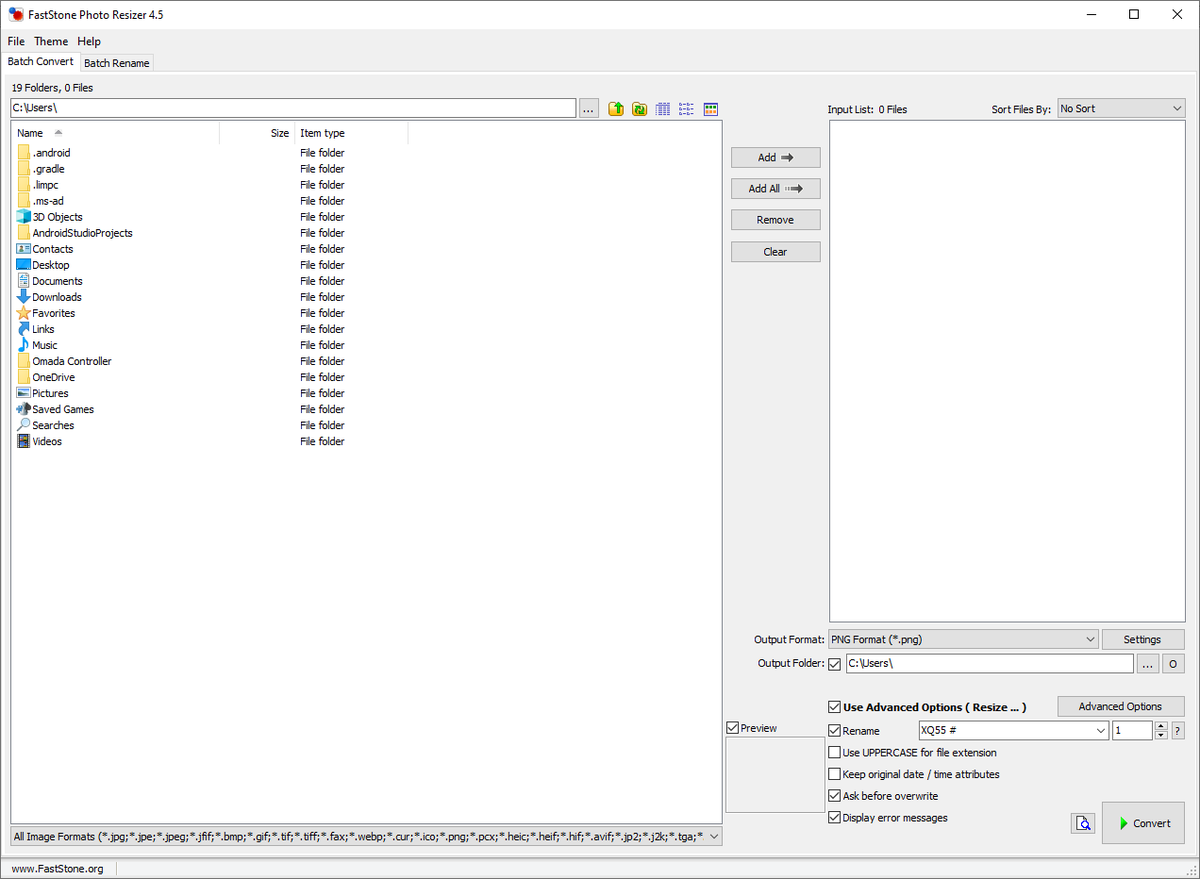Select the Videos folder icon
Viewport: 1200px width, 879px height.
[x=24, y=441]
